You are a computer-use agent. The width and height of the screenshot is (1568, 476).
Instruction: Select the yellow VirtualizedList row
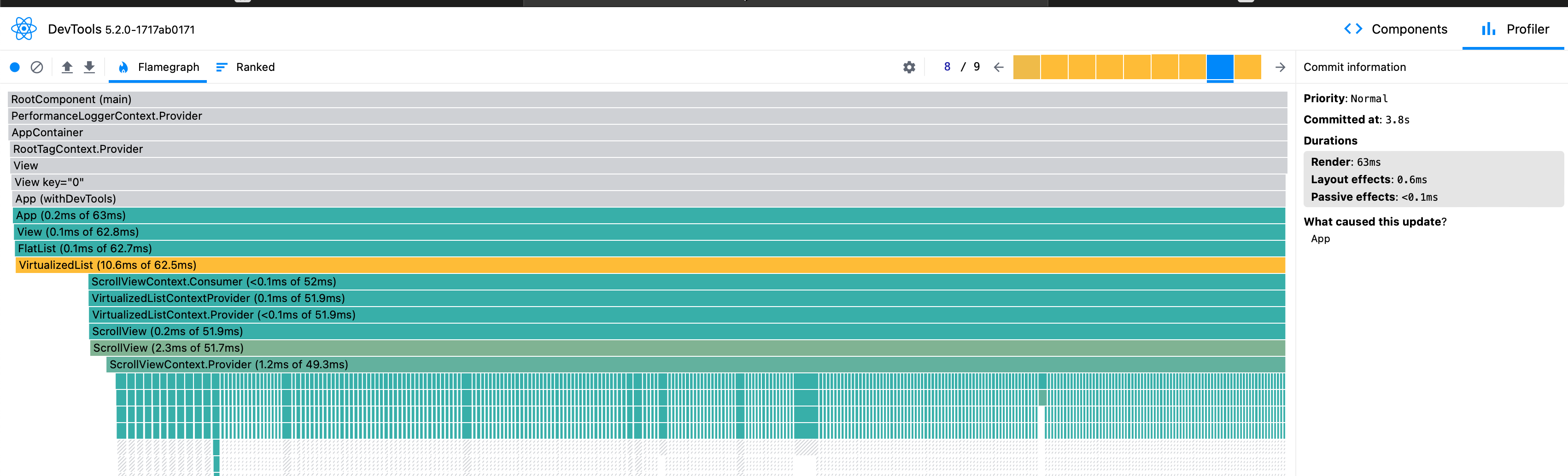click(x=651, y=265)
